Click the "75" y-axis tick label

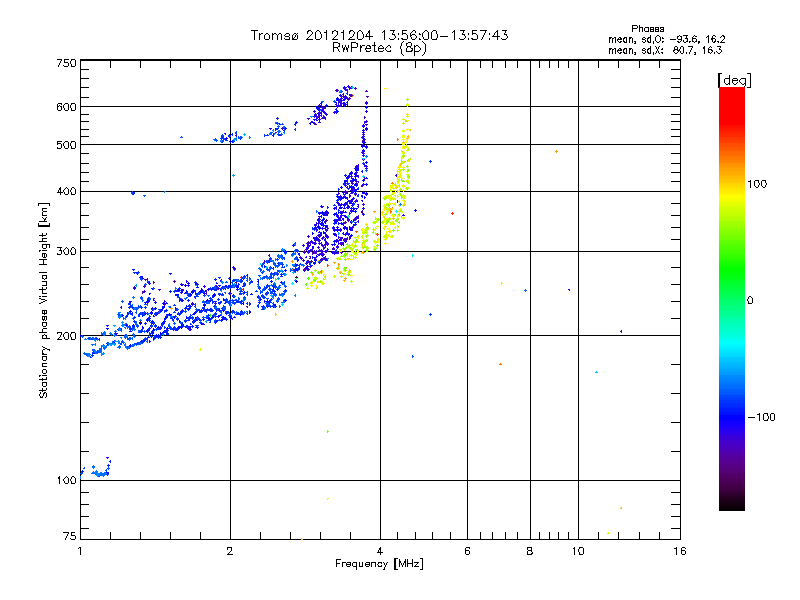(70, 536)
